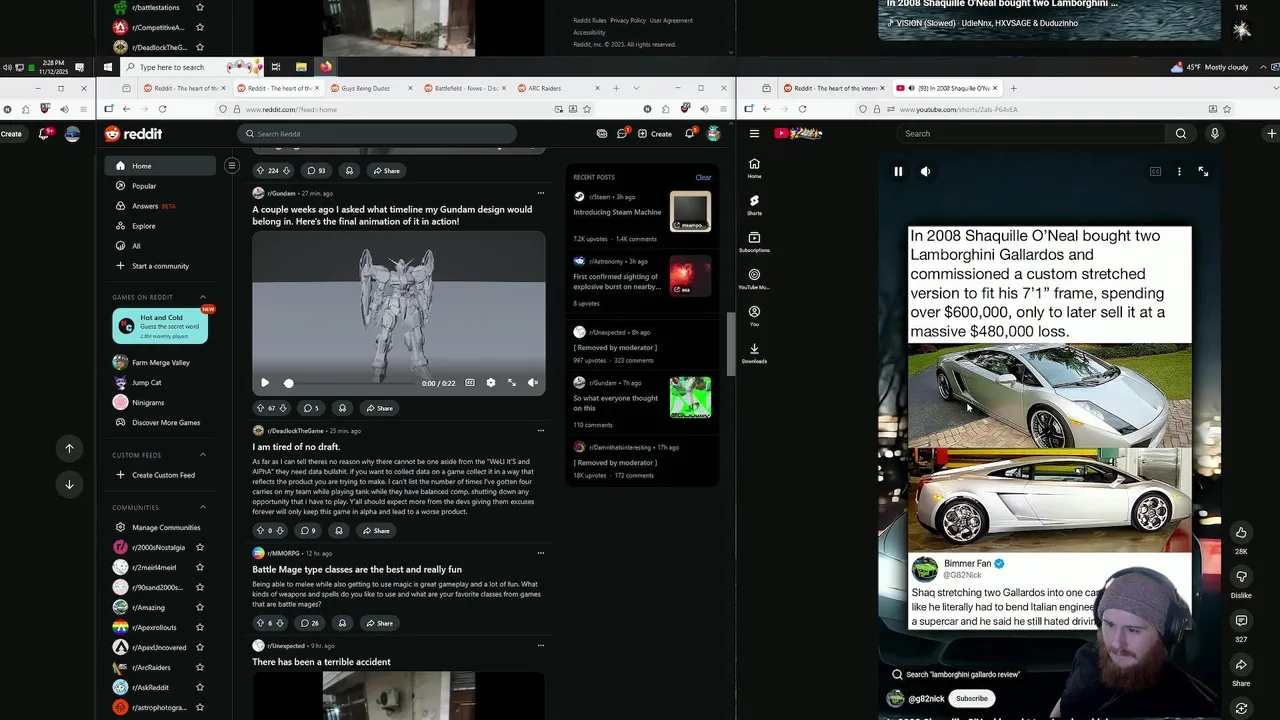Toggle star for r/CompetitiveA... at top

[200, 27]
